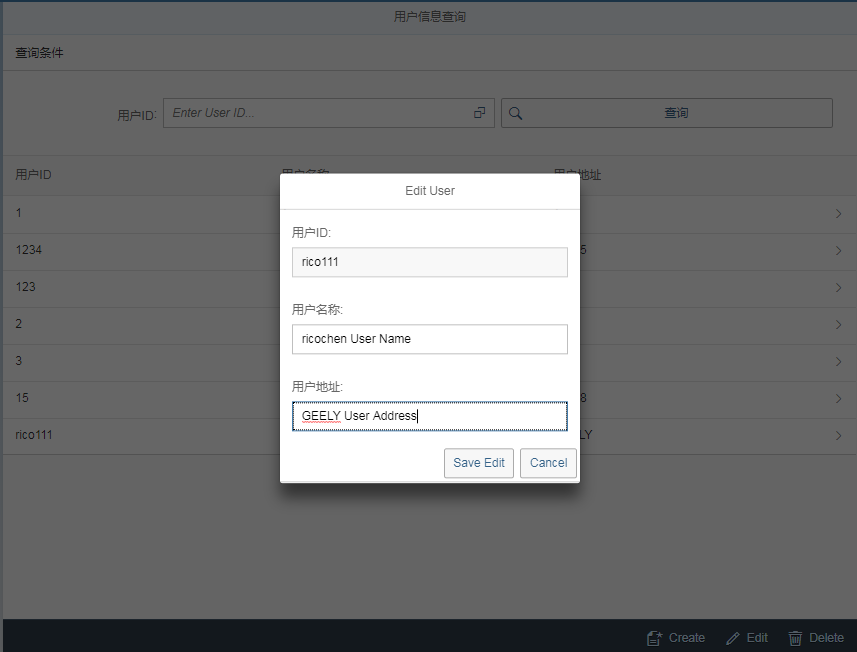The height and width of the screenshot is (652, 857).
Task: Select table row with ID rico111
Action: (x=430, y=436)
